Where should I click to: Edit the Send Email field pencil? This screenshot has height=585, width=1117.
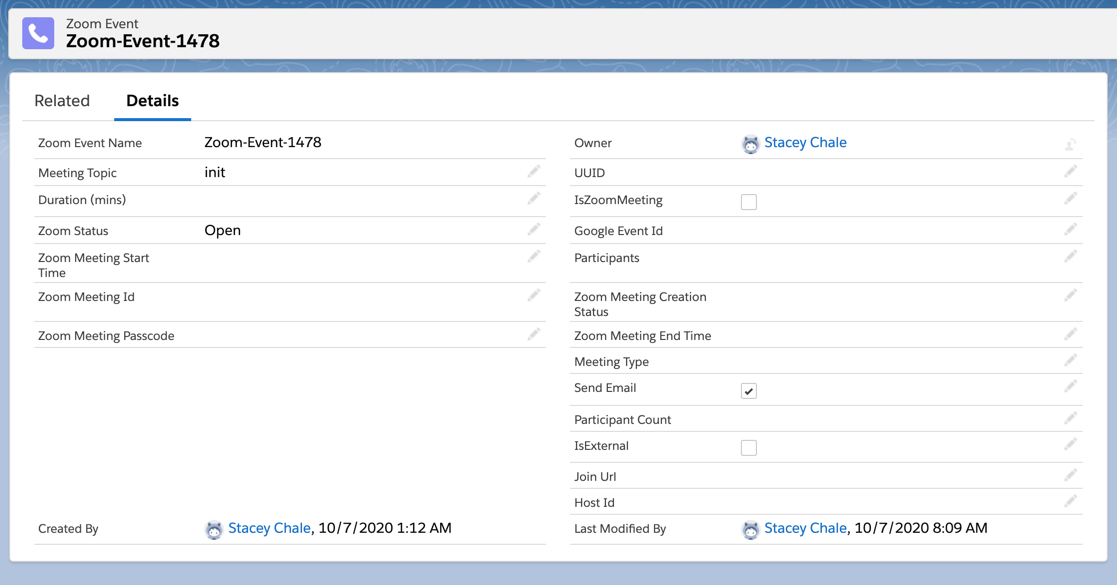pos(1070,387)
